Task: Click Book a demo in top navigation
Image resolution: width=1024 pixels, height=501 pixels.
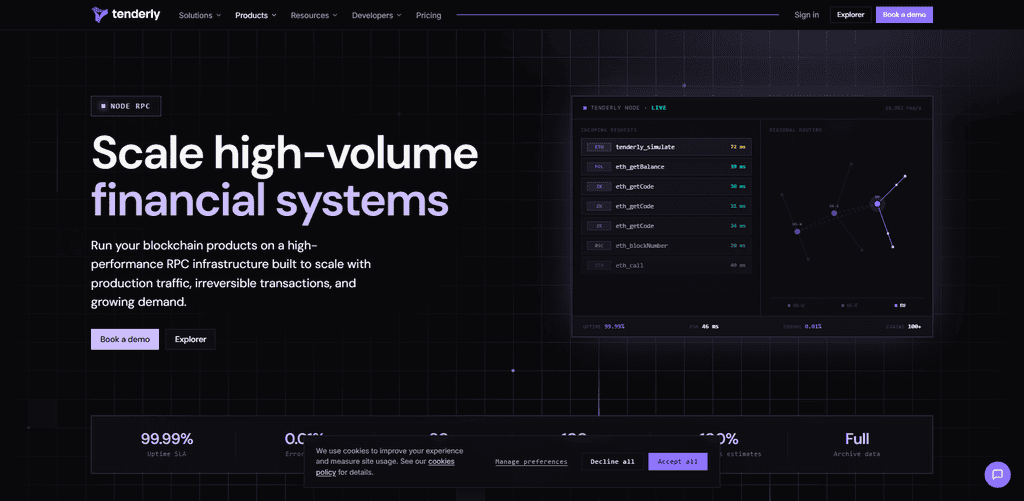Action: 904,14
